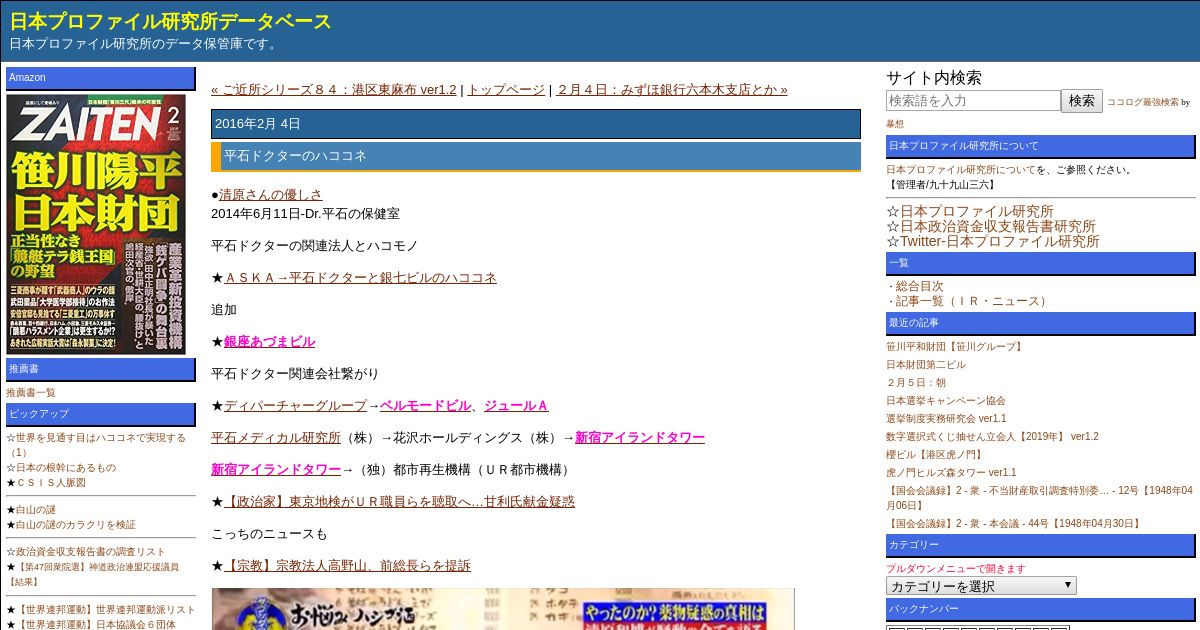This screenshot has width=1200, height=630.
Task: Open 日本プロファイル研究所について link
Action: pyautogui.click(x=961, y=169)
